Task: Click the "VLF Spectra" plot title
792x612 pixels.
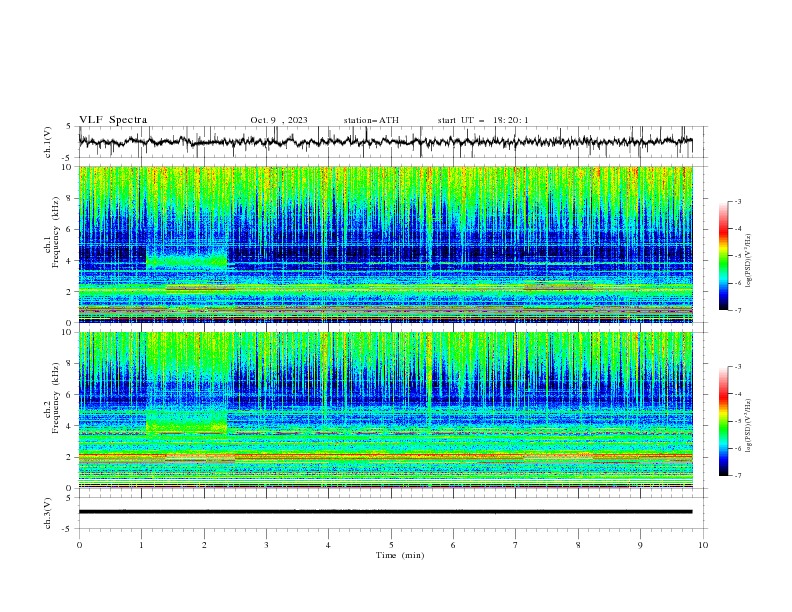Action: [x=113, y=120]
